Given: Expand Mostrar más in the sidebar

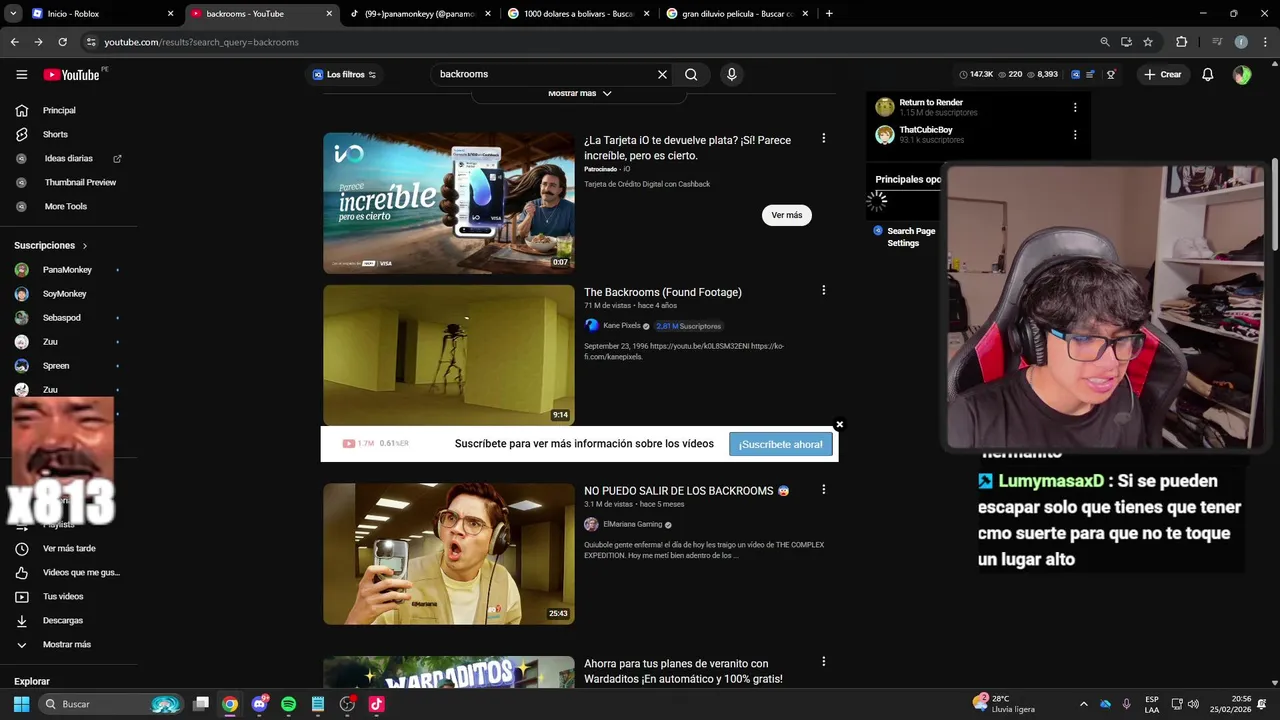Looking at the screenshot, I should (68, 644).
